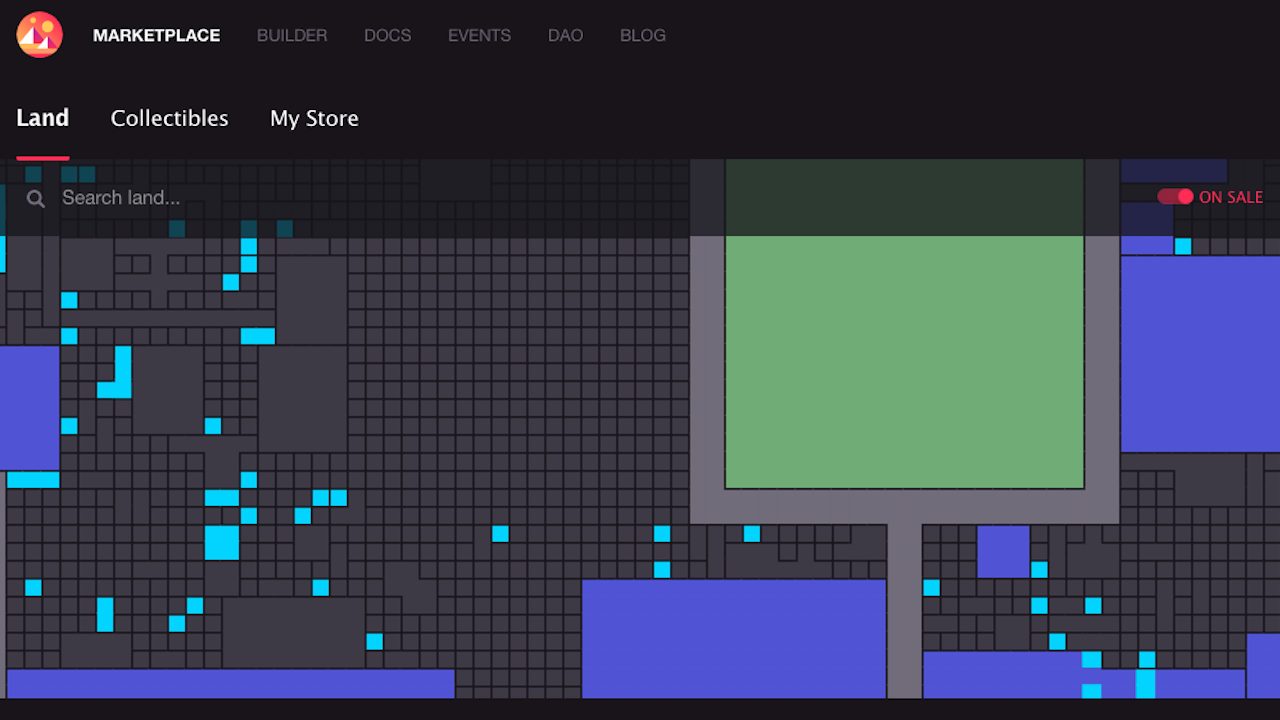
Task: Select the long purple district at bottom-left
Action: point(230,683)
